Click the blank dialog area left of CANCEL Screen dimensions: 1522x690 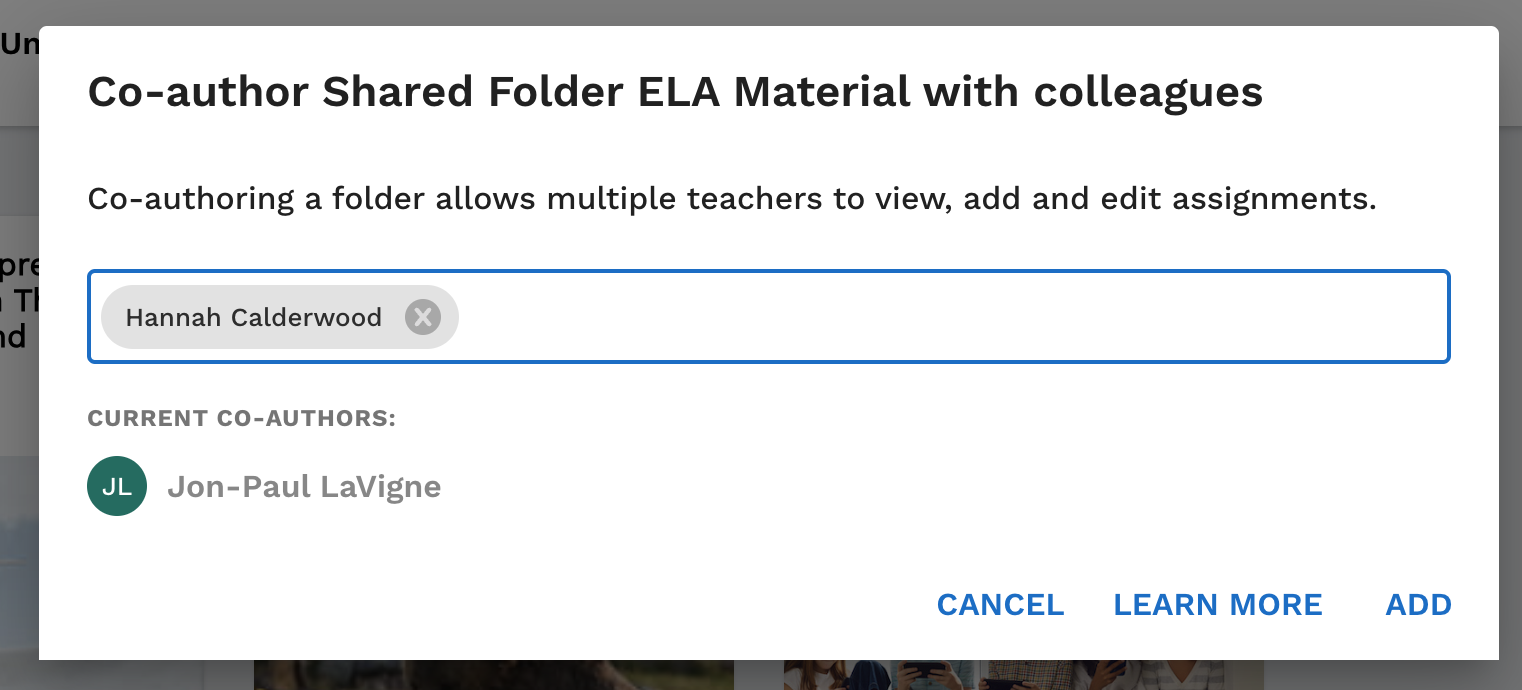[480, 605]
